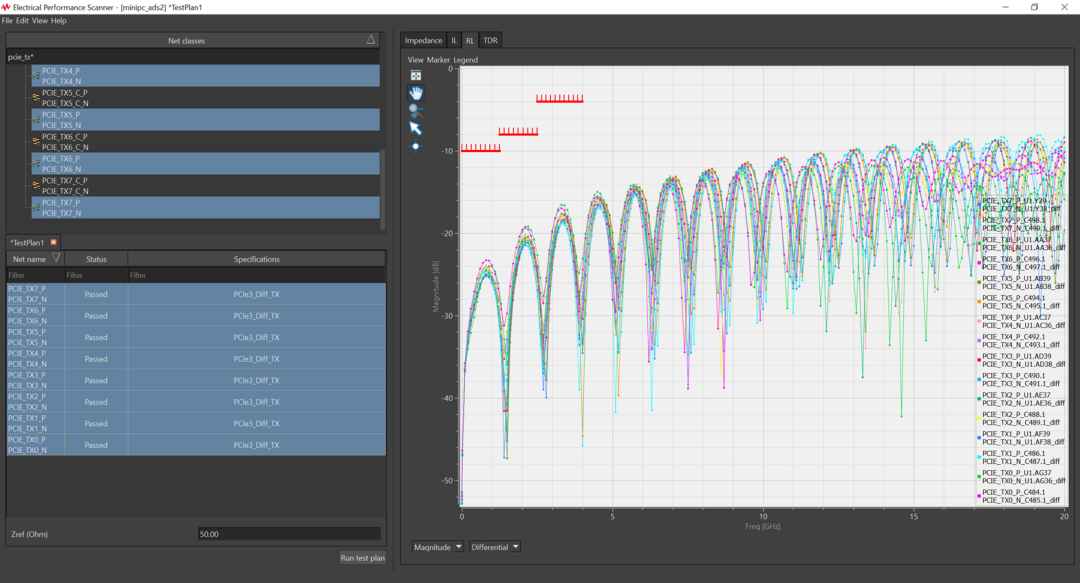
Task: Click the Run test plan button
Action: pyautogui.click(x=362, y=558)
